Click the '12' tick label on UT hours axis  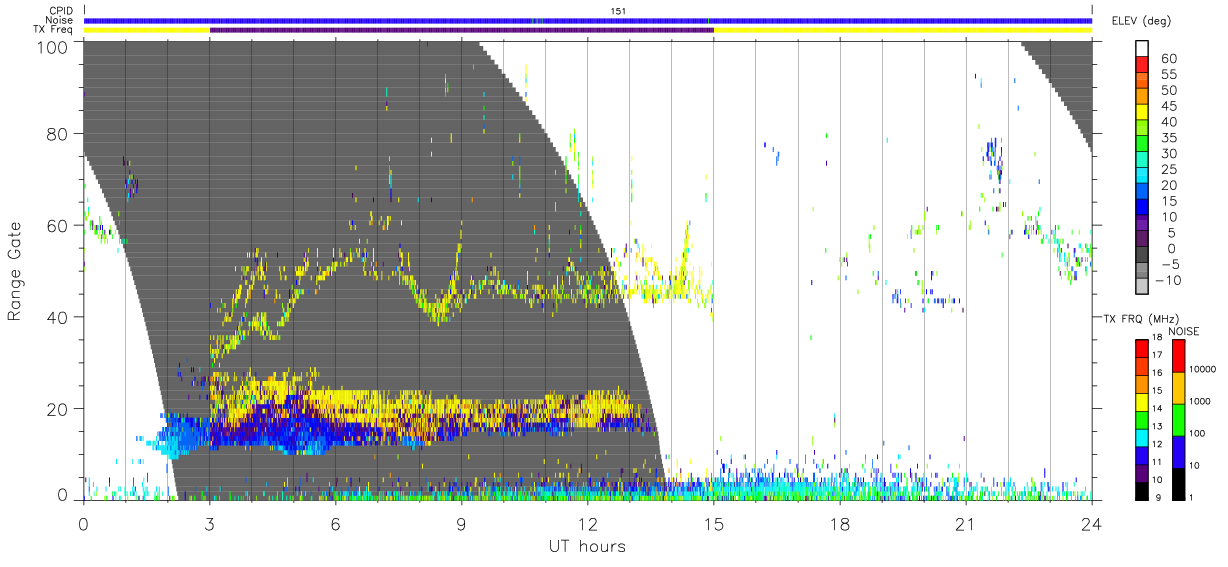point(587,522)
